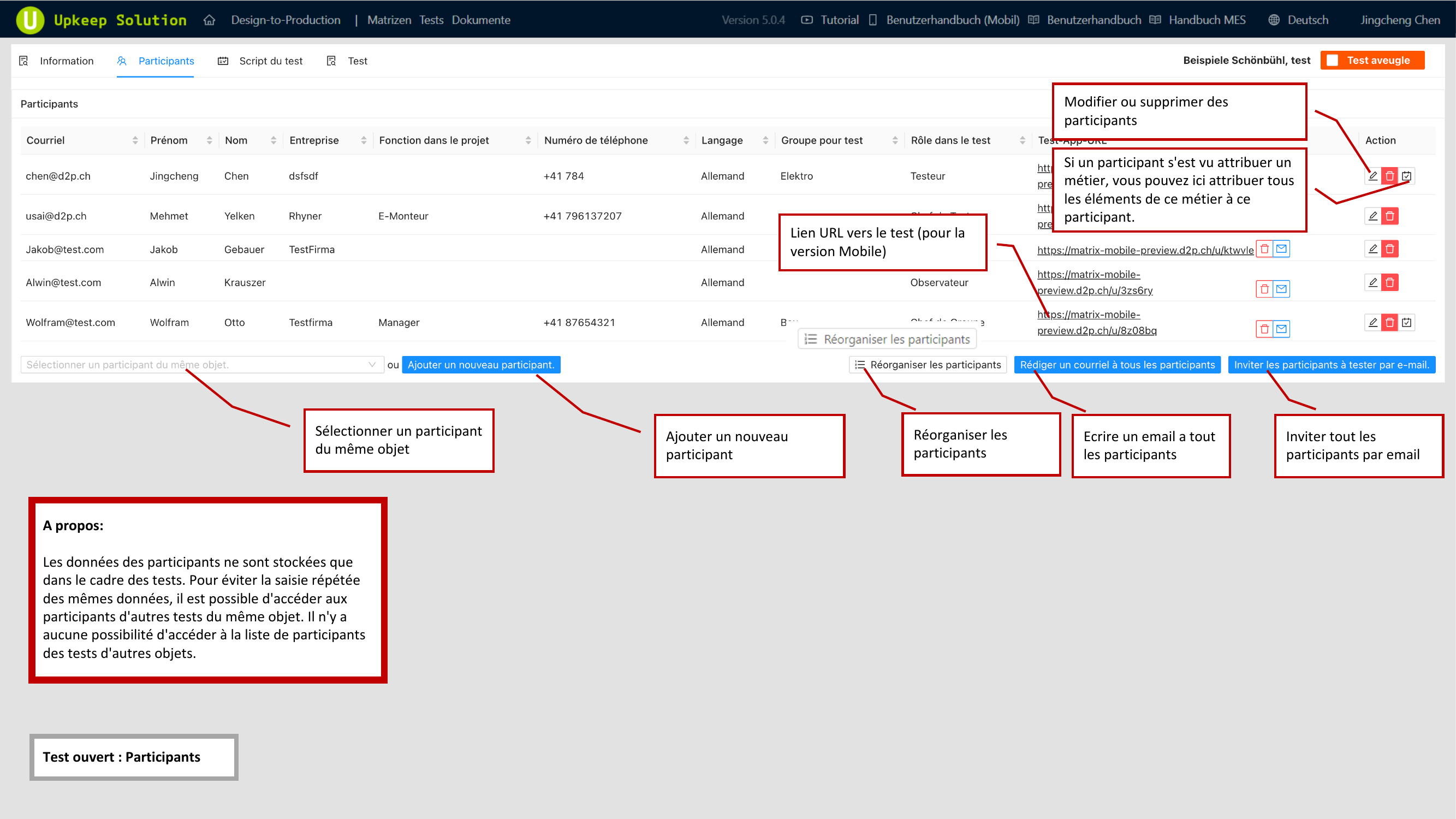Image resolution: width=1456 pixels, height=819 pixels.
Task: Email the 8z08bq test link
Action: pyautogui.click(x=1281, y=329)
